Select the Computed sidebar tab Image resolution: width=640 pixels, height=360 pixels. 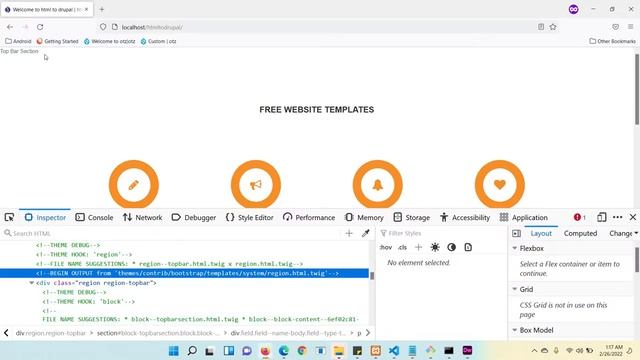click(580, 233)
